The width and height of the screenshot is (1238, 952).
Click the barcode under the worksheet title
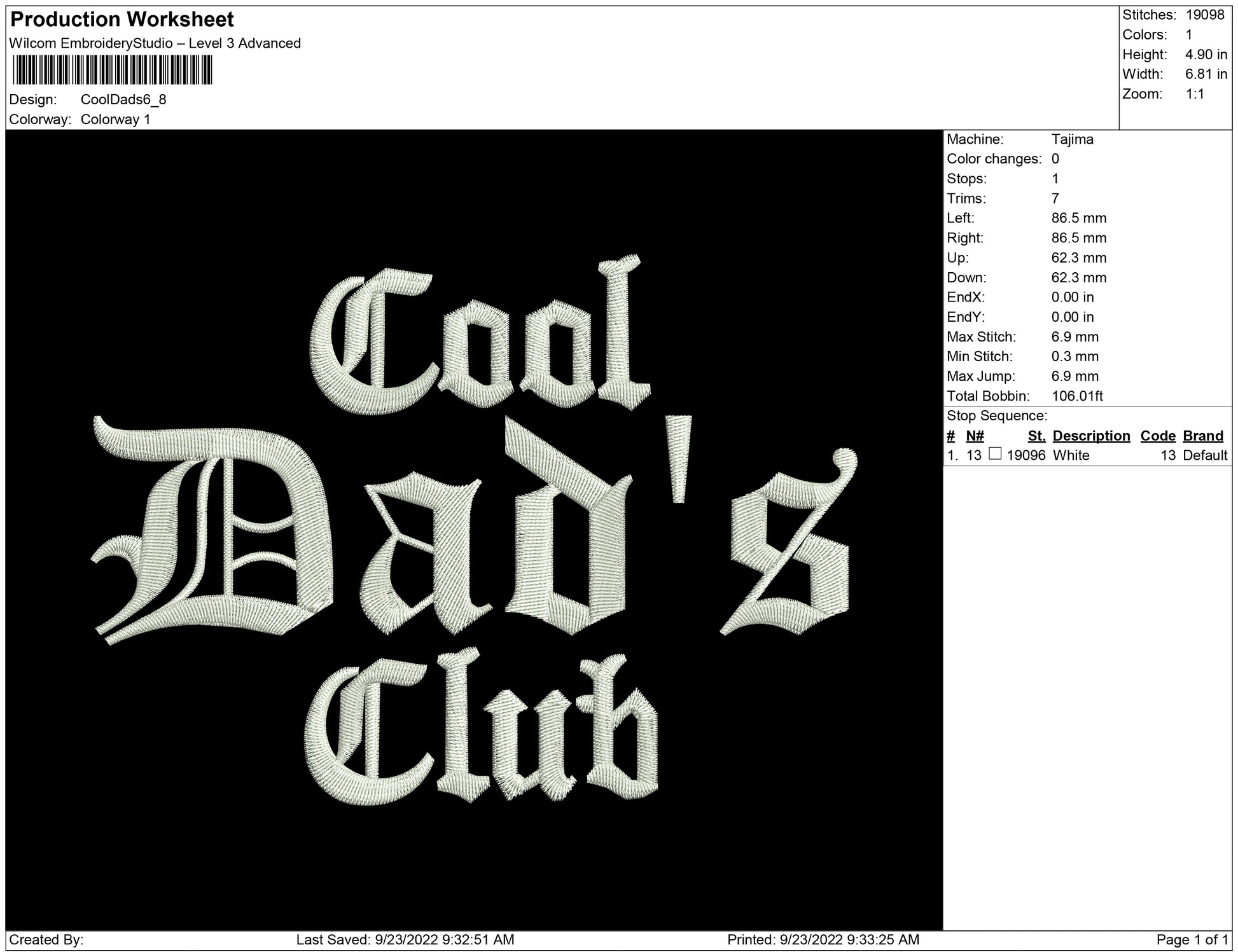(x=111, y=70)
